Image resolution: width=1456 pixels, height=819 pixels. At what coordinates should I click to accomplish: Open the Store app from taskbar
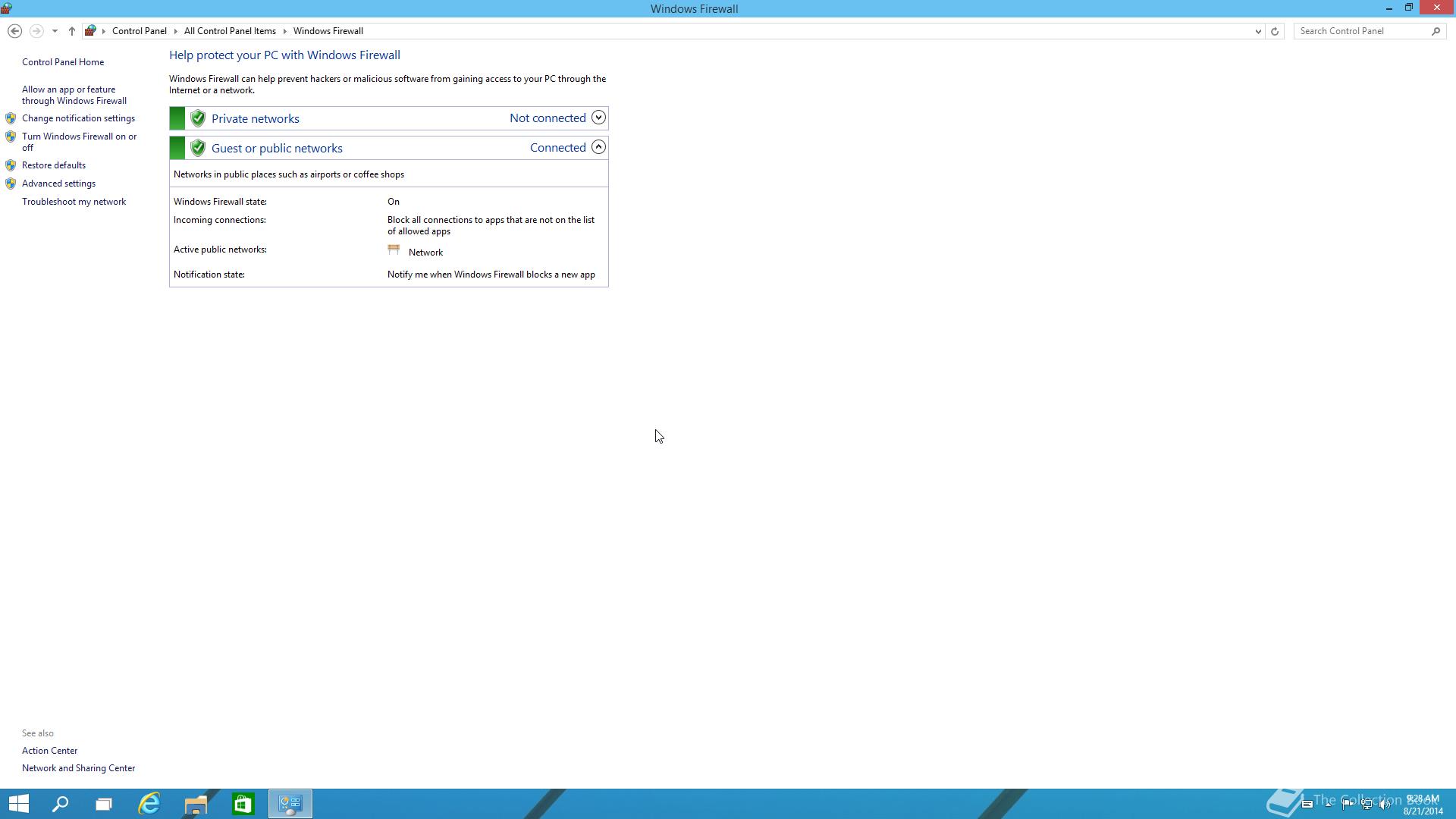[243, 804]
